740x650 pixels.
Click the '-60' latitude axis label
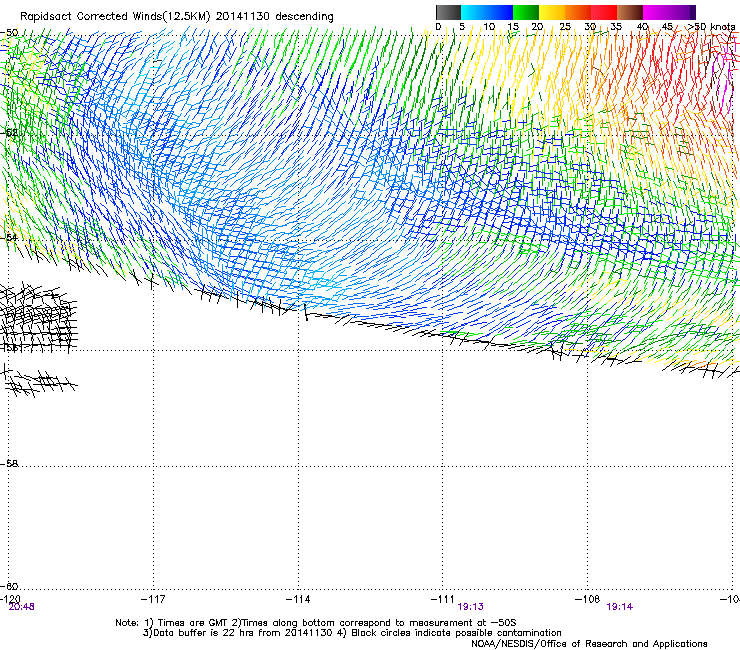[9, 586]
